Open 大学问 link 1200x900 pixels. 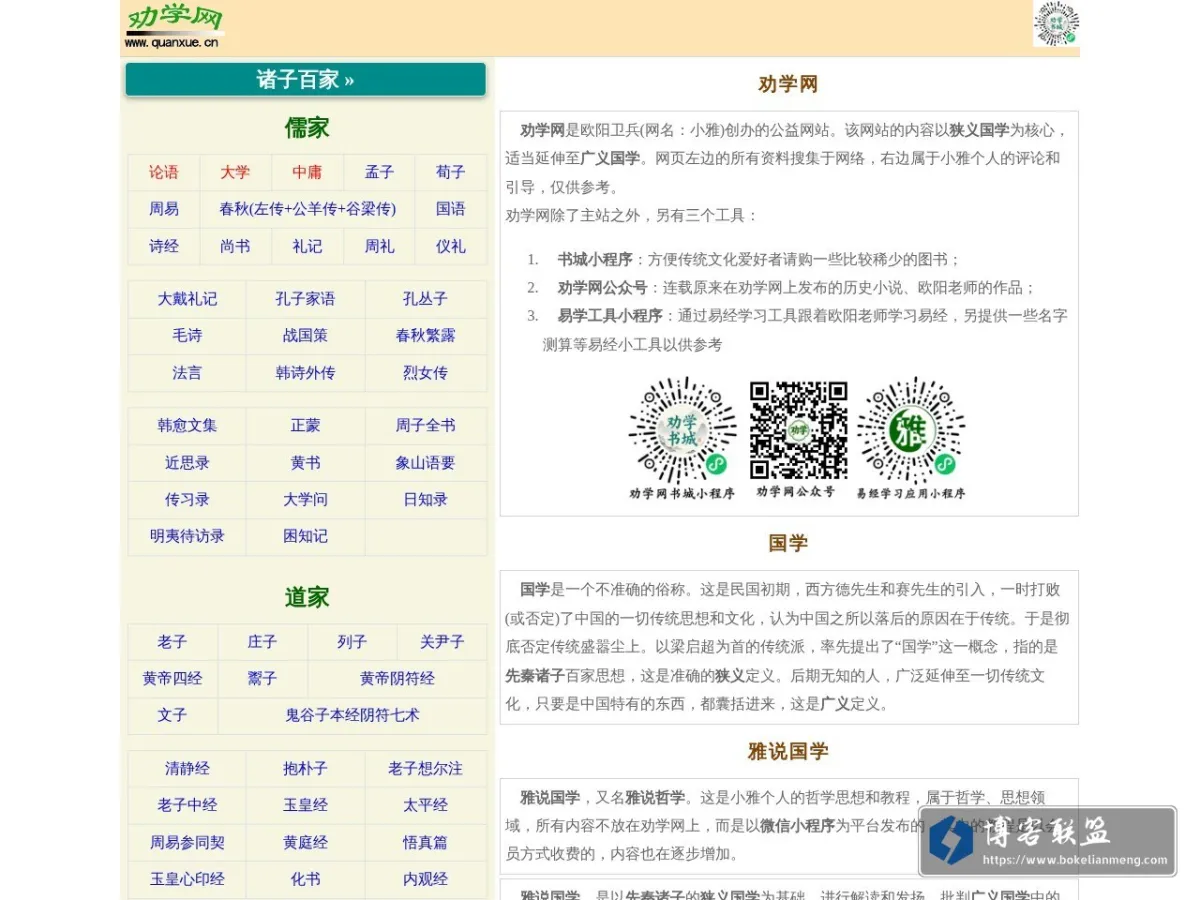305,500
